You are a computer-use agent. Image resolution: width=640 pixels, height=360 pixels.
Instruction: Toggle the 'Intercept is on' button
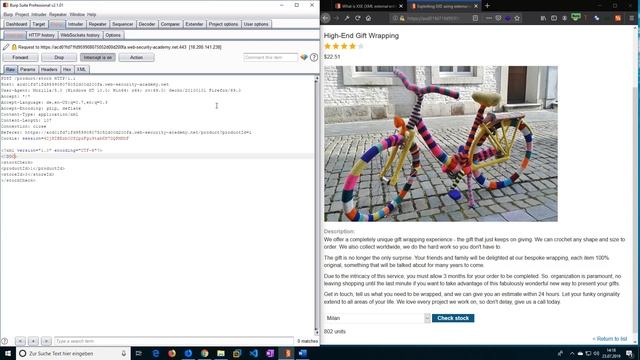(x=98, y=58)
